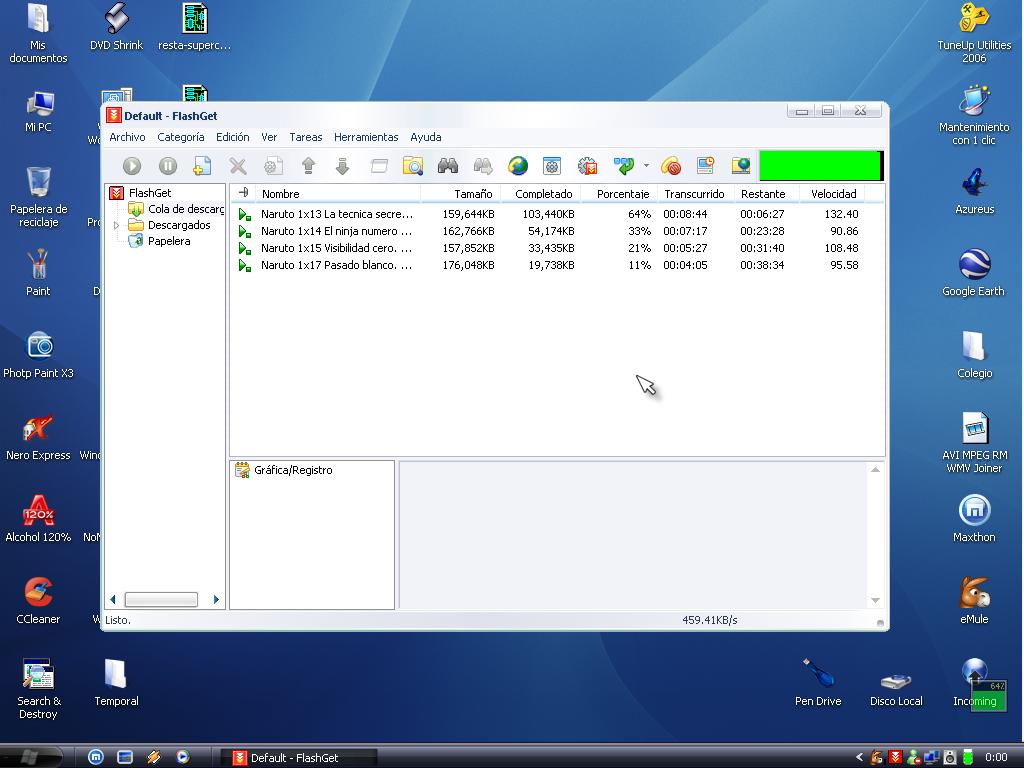
Task: Click tree pane scroll right arrow
Action: [x=216, y=600]
